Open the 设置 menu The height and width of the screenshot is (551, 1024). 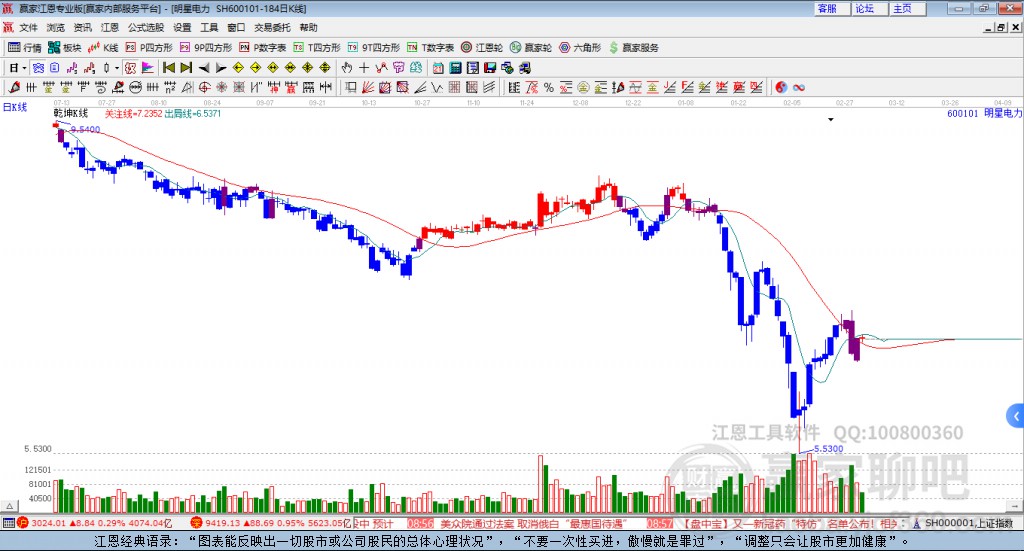(182, 27)
